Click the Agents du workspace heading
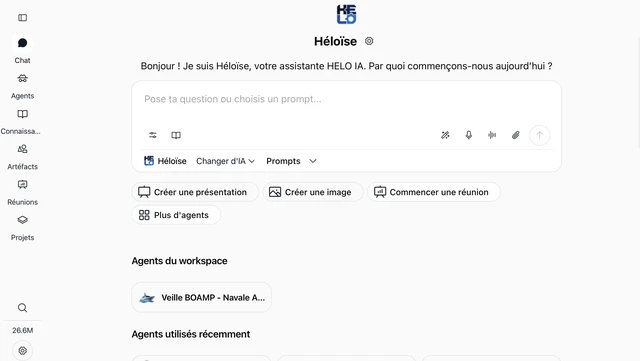The image size is (640, 361). (x=180, y=261)
